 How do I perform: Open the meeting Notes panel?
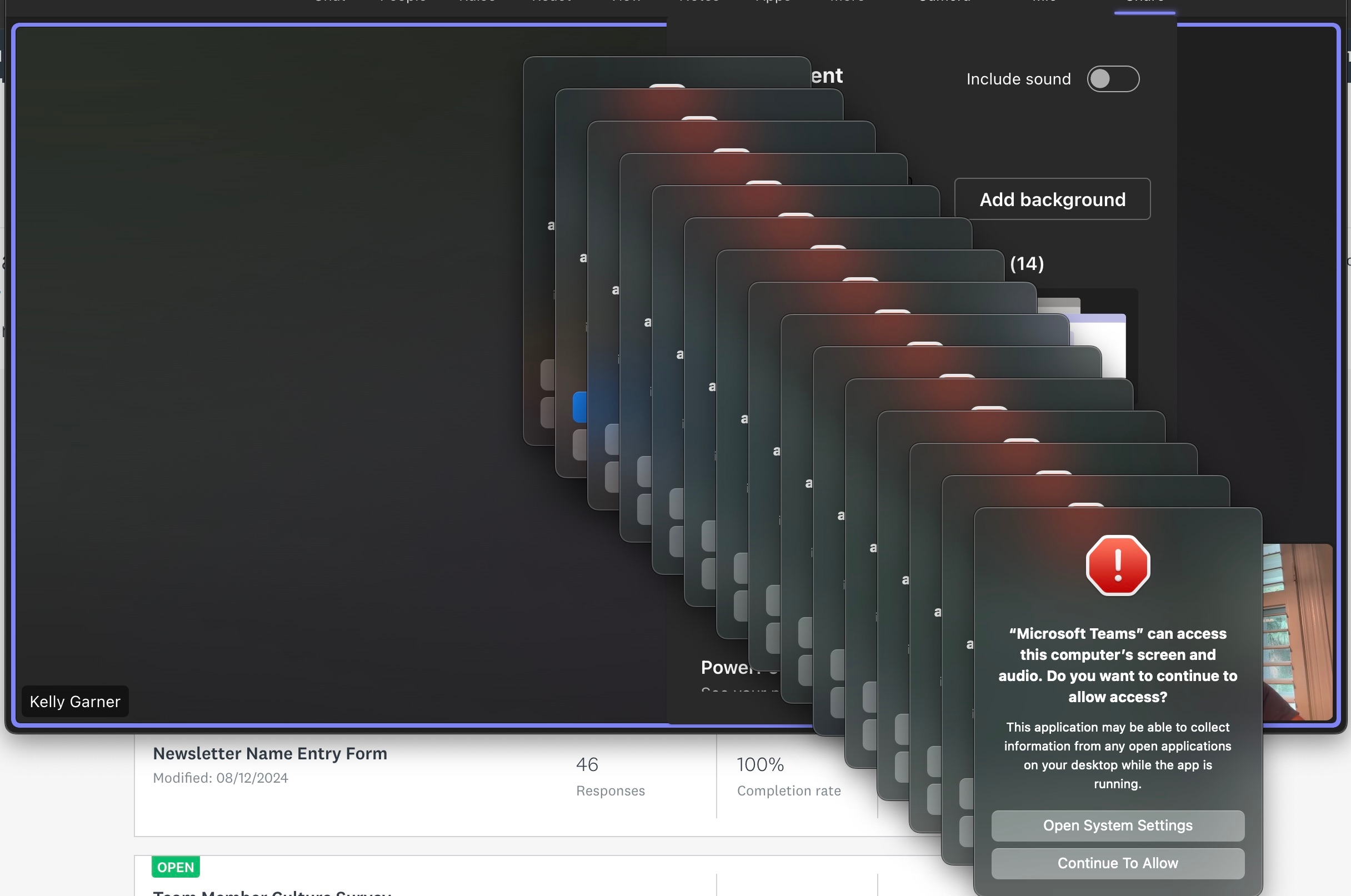[699, 3]
